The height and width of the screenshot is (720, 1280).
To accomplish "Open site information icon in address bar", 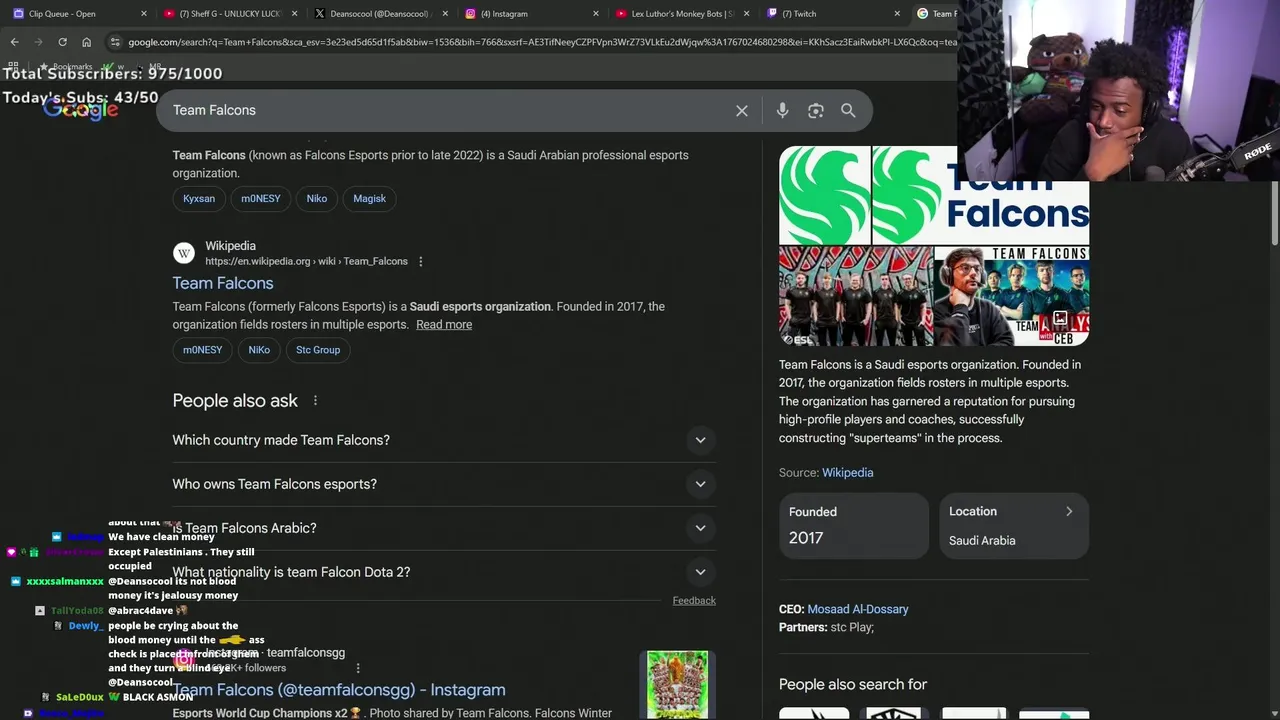I will tap(116, 42).
